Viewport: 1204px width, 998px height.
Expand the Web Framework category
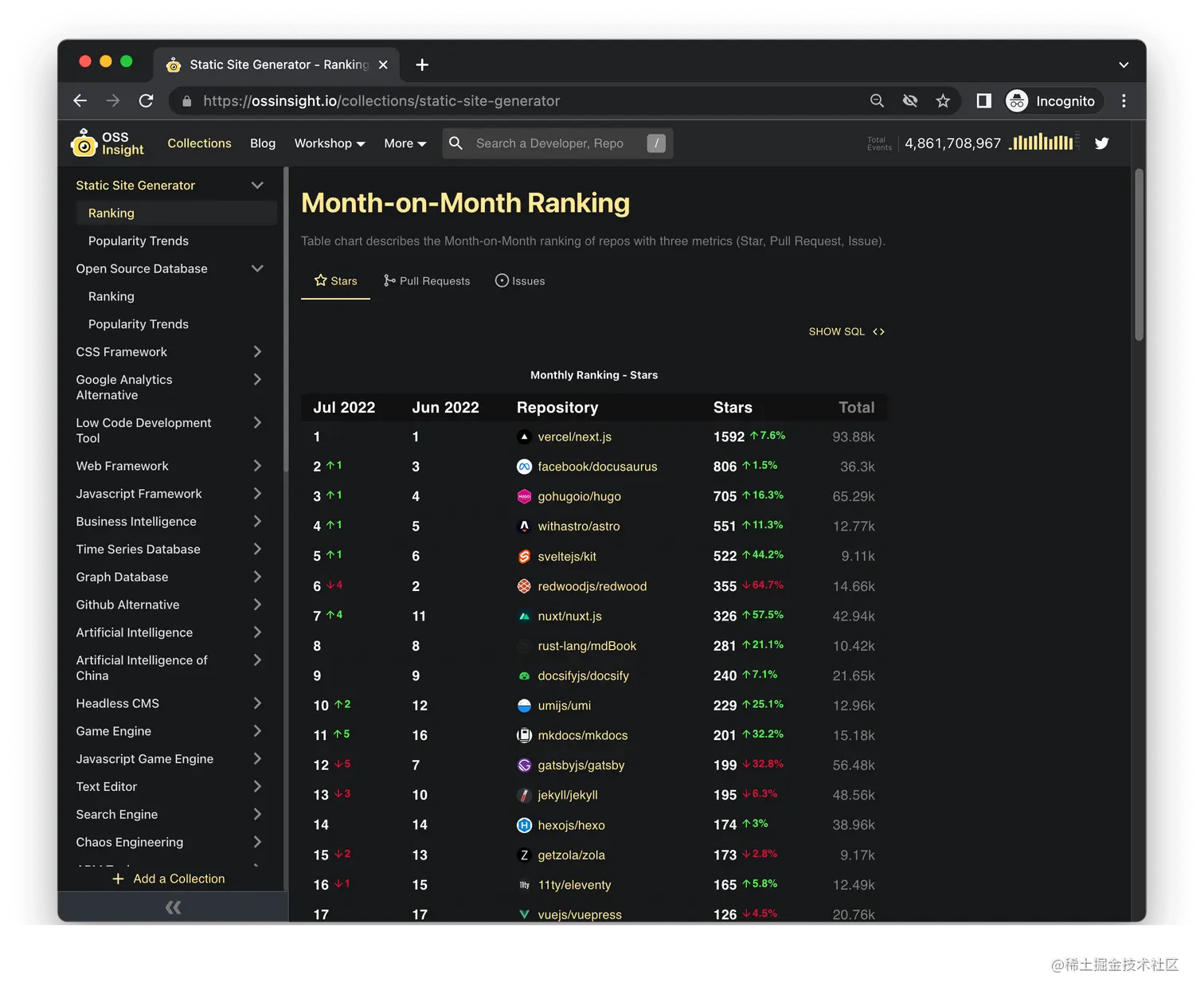(257, 466)
